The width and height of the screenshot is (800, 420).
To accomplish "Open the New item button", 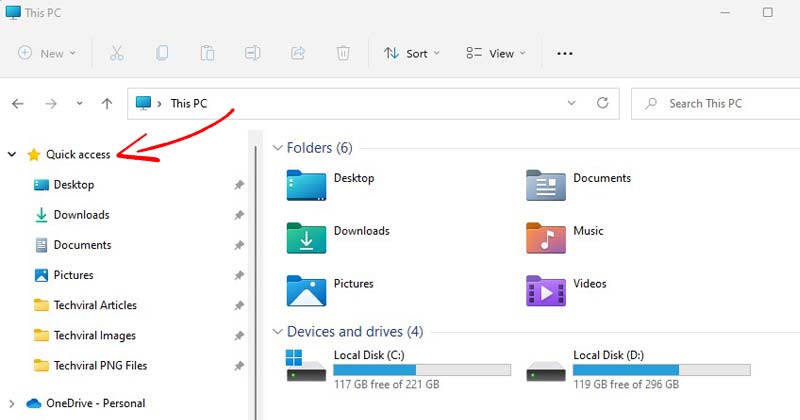I will point(47,53).
